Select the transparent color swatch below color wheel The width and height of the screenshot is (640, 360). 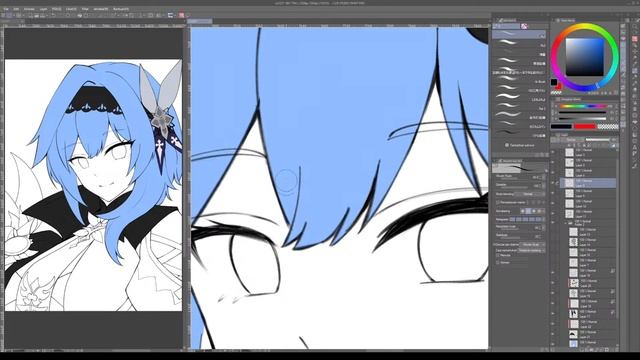tap(556, 93)
